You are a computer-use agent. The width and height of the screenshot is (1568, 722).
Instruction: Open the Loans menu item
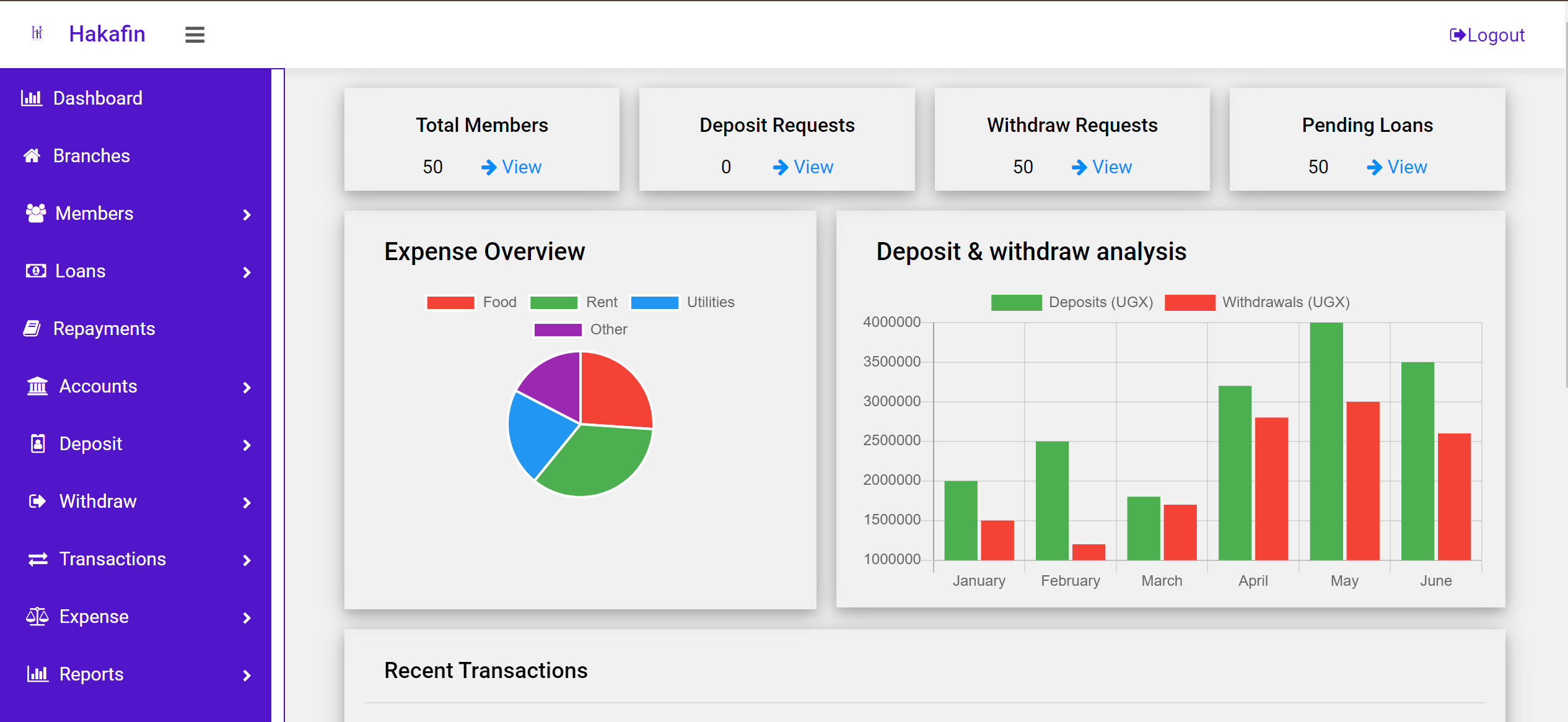[x=136, y=271]
